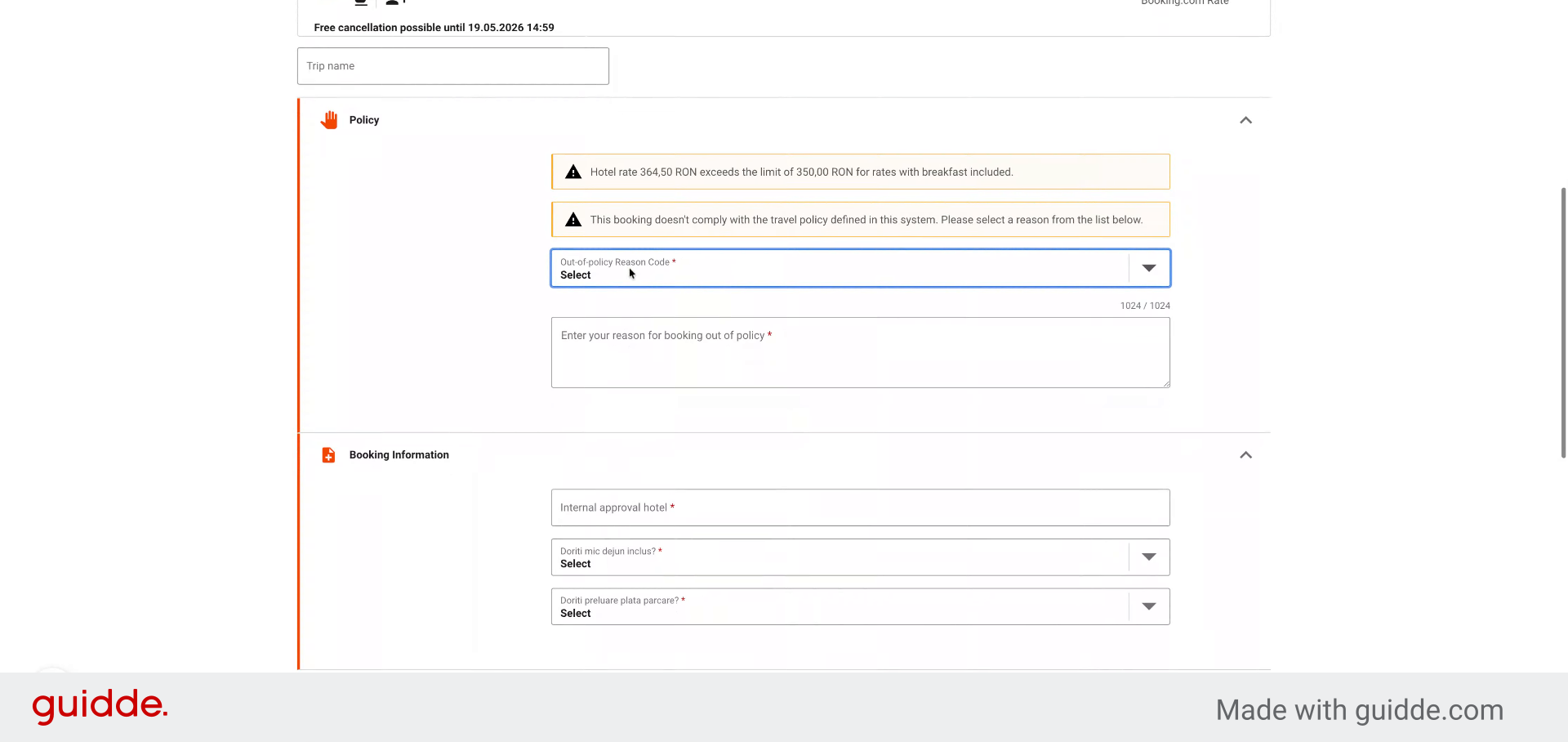Viewport: 1568px width, 742px height.
Task: Click the Booking Information heading text
Action: pos(399,455)
